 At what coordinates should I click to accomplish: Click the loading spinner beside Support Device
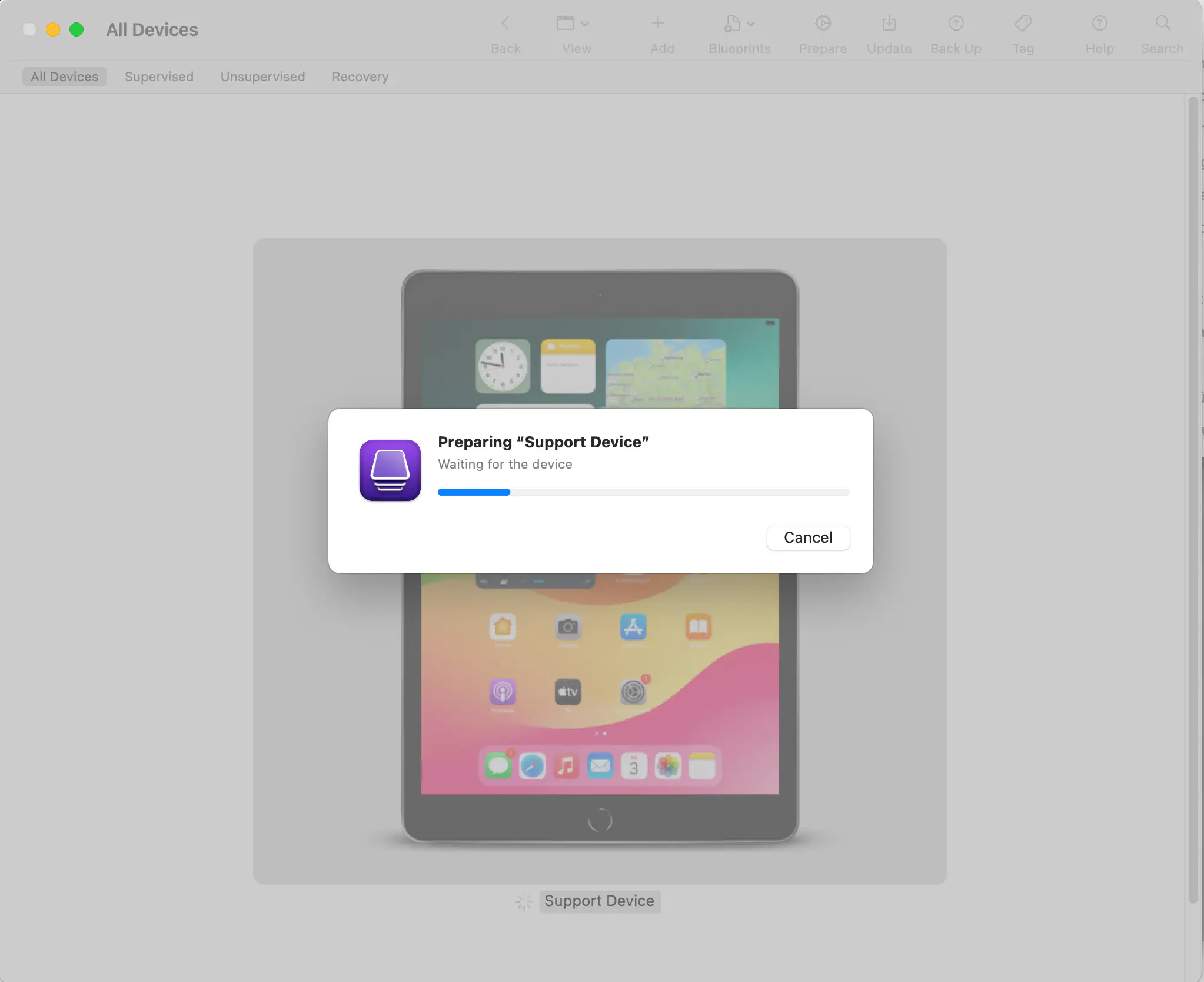pos(523,902)
